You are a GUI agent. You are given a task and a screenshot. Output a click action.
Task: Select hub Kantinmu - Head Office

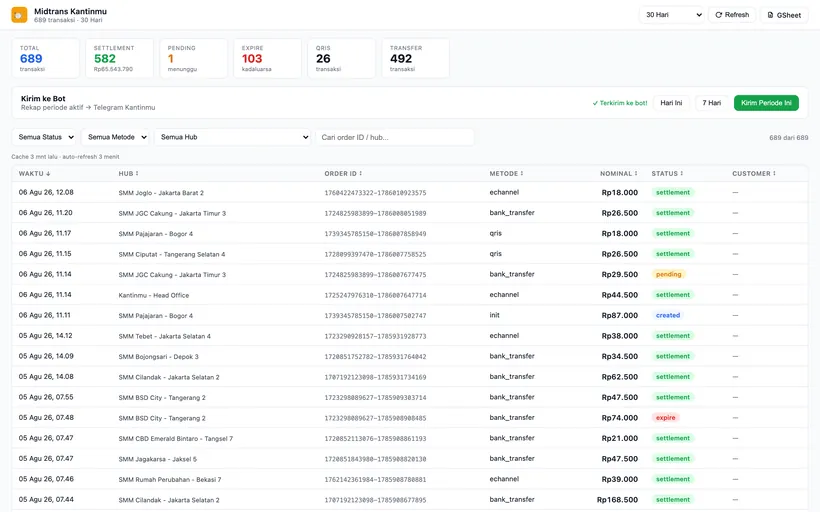coord(154,295)
